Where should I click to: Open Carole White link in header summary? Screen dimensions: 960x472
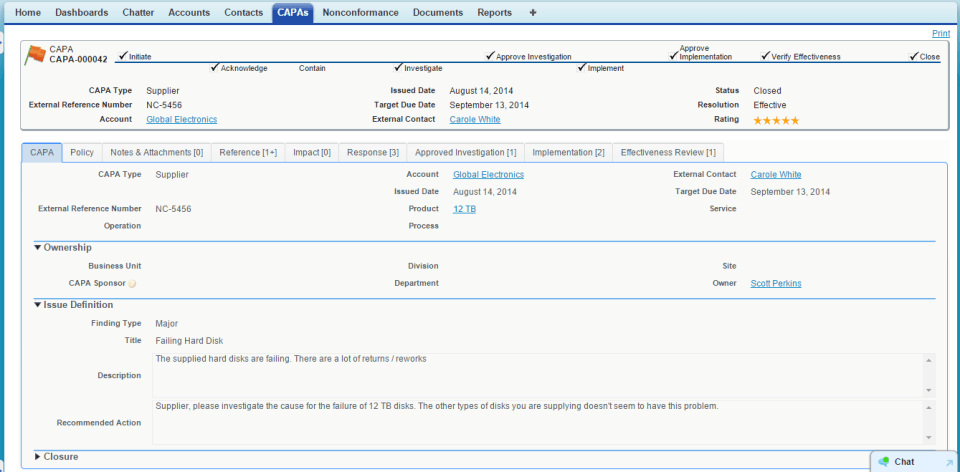pos(475,120)
